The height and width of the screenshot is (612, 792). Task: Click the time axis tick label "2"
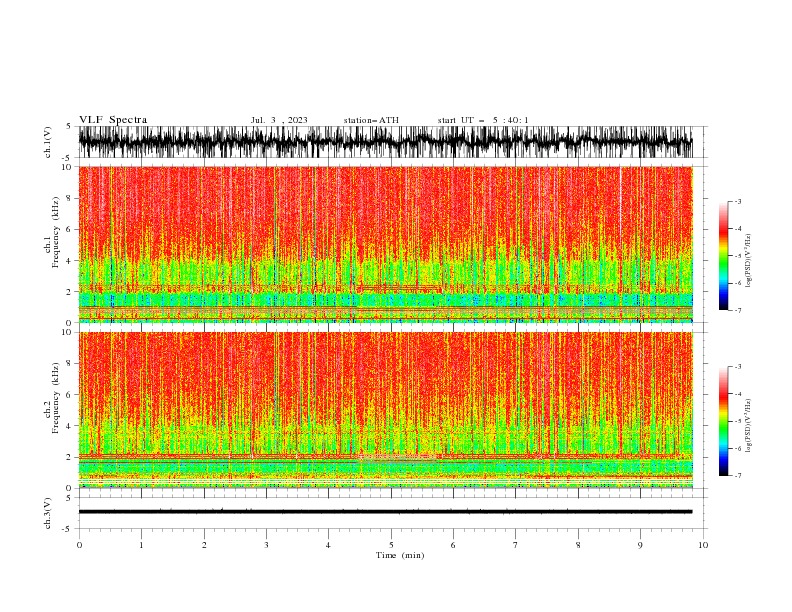(204, 545)
